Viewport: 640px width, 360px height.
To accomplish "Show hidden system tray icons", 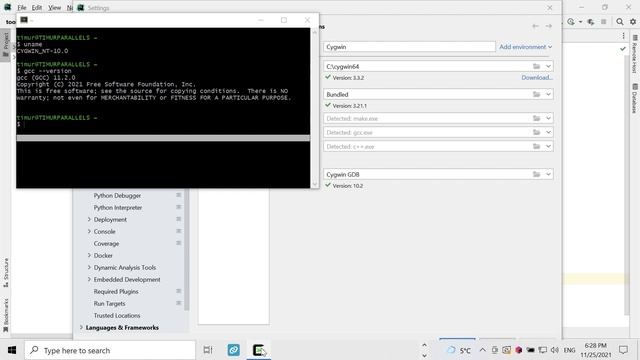I will pos(482,350).
